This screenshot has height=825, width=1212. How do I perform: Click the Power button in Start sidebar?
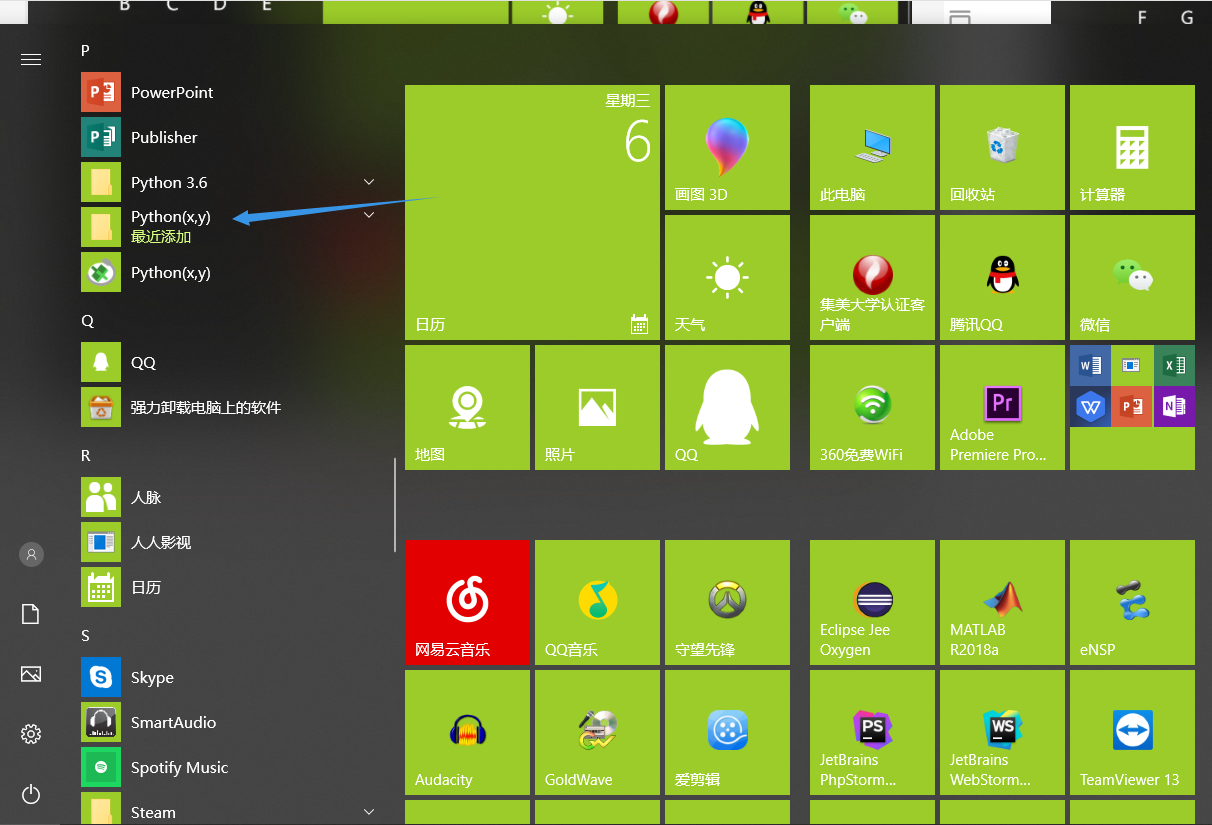(31, 795)
